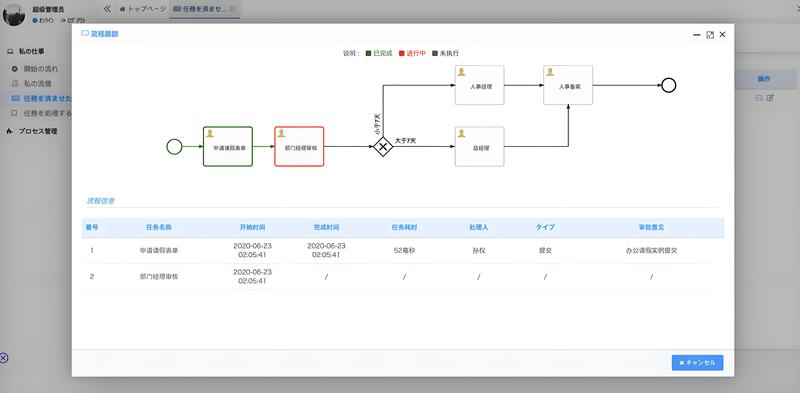This screenshot has width=800, height=393.
Task: Click the green 已完成 legend swatch
Action: [x=368, y=53]
